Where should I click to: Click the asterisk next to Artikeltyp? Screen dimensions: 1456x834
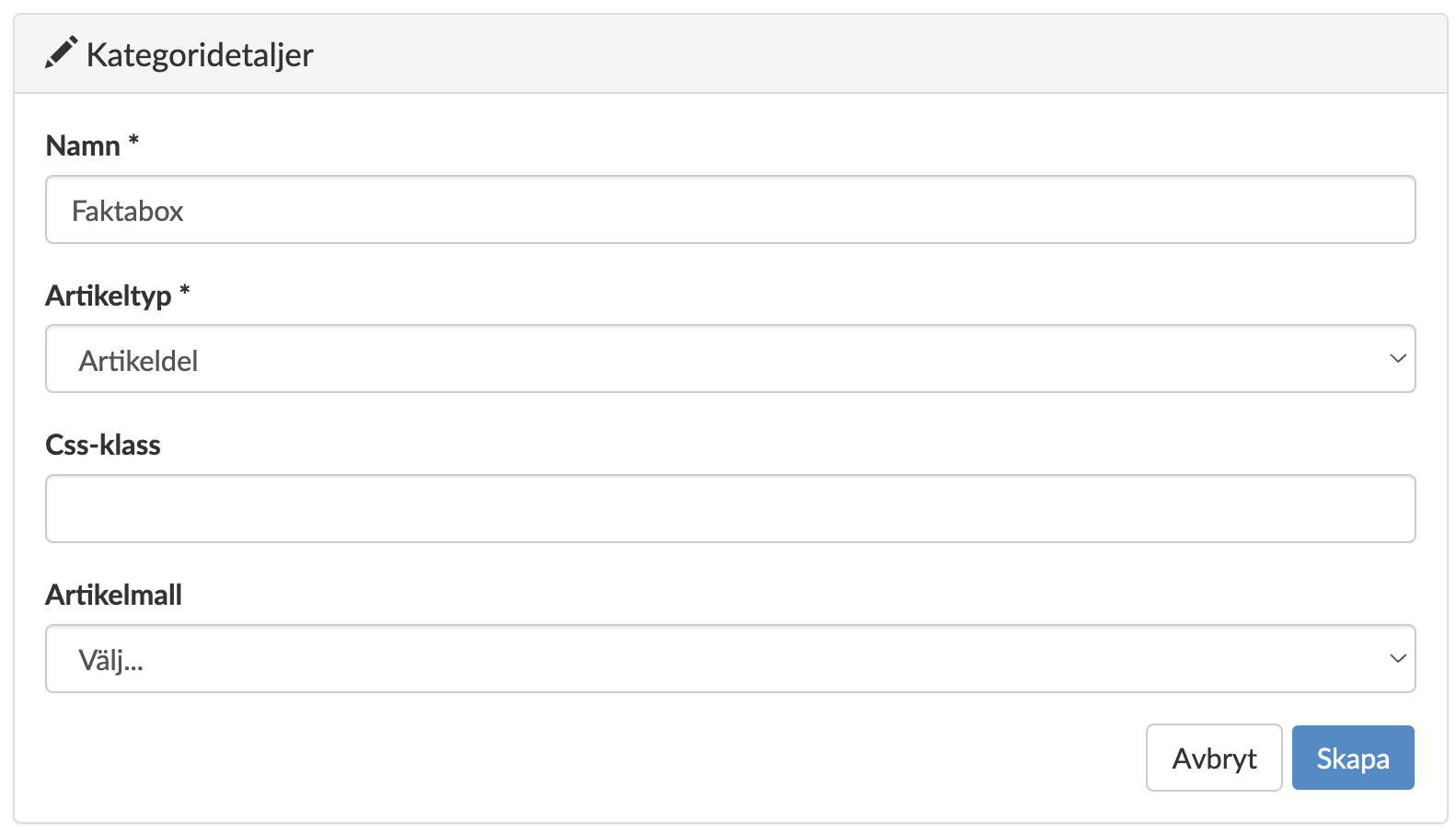[185, 291]
